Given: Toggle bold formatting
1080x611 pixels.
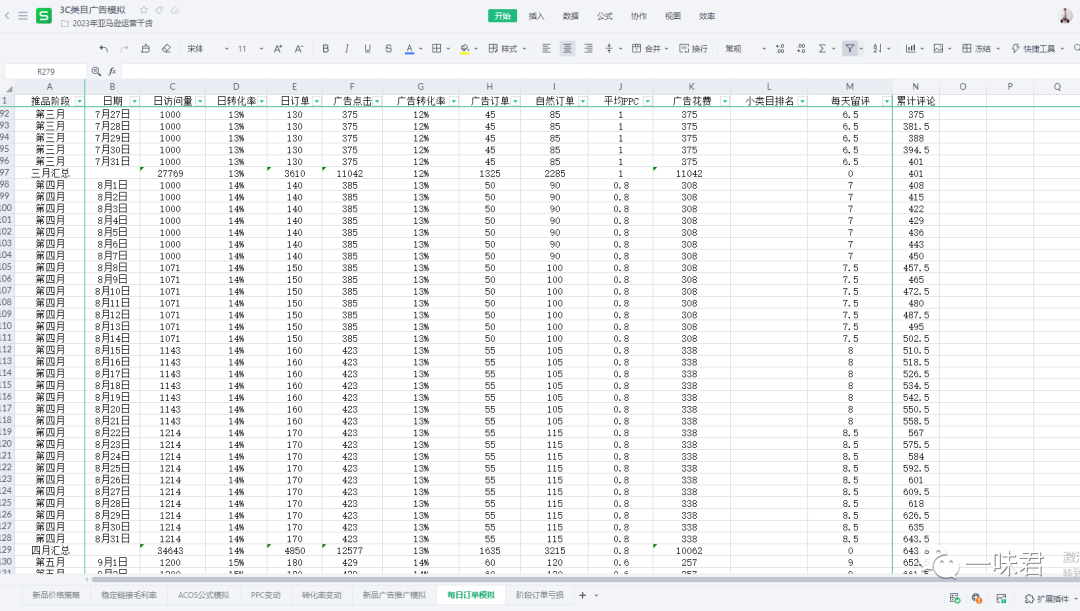Looking at the screenshot, I should tap(326, 48).
